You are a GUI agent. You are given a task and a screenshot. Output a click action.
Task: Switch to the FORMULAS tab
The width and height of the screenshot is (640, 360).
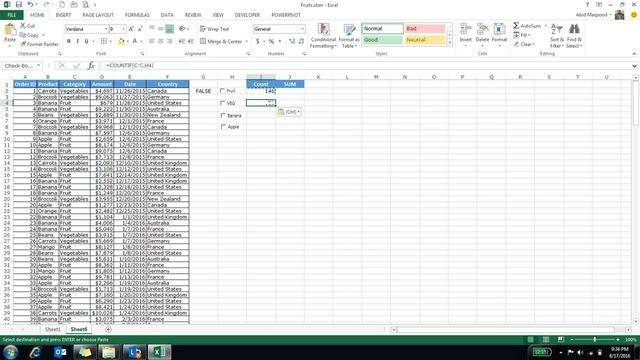137,15
